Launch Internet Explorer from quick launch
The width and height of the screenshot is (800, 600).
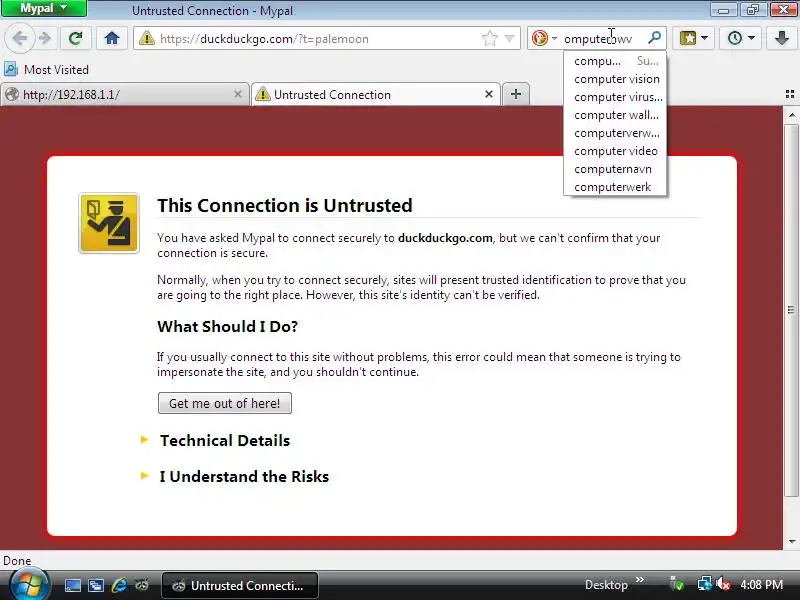coord(119,585)
